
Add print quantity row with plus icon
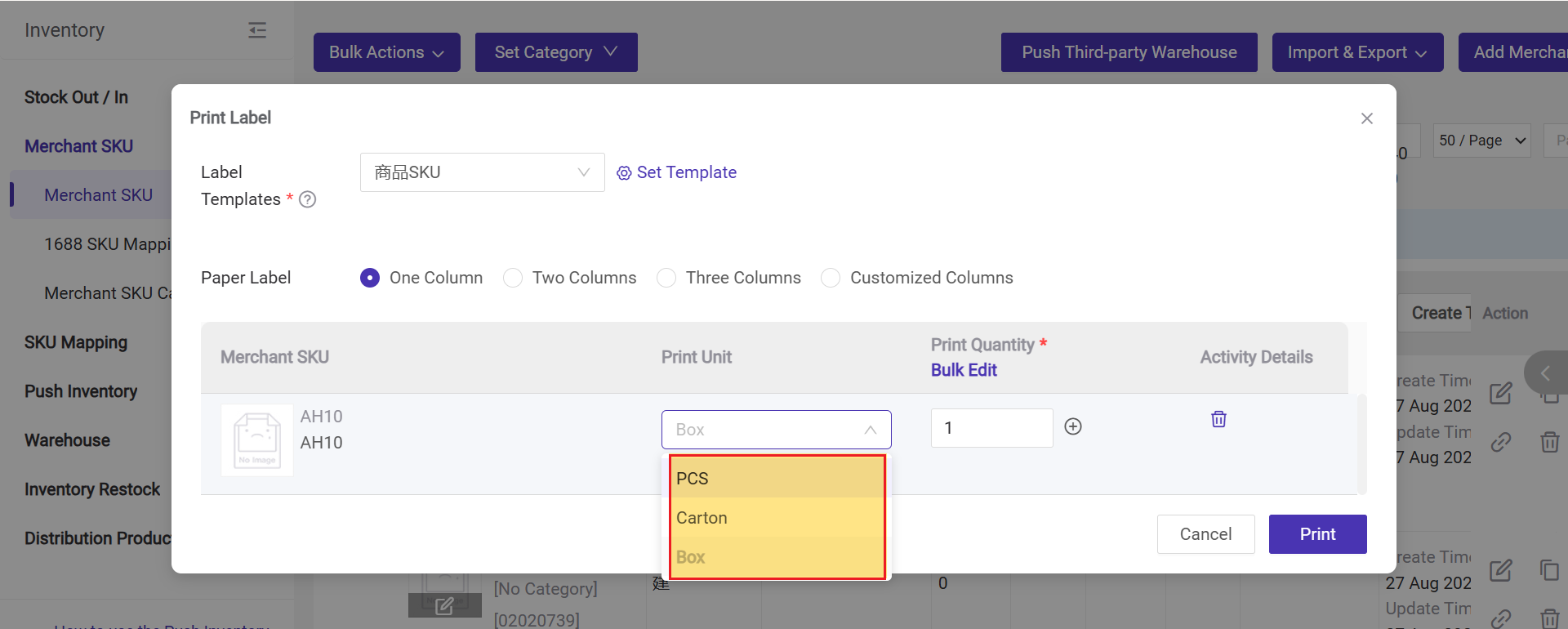tap(1073, 426)
